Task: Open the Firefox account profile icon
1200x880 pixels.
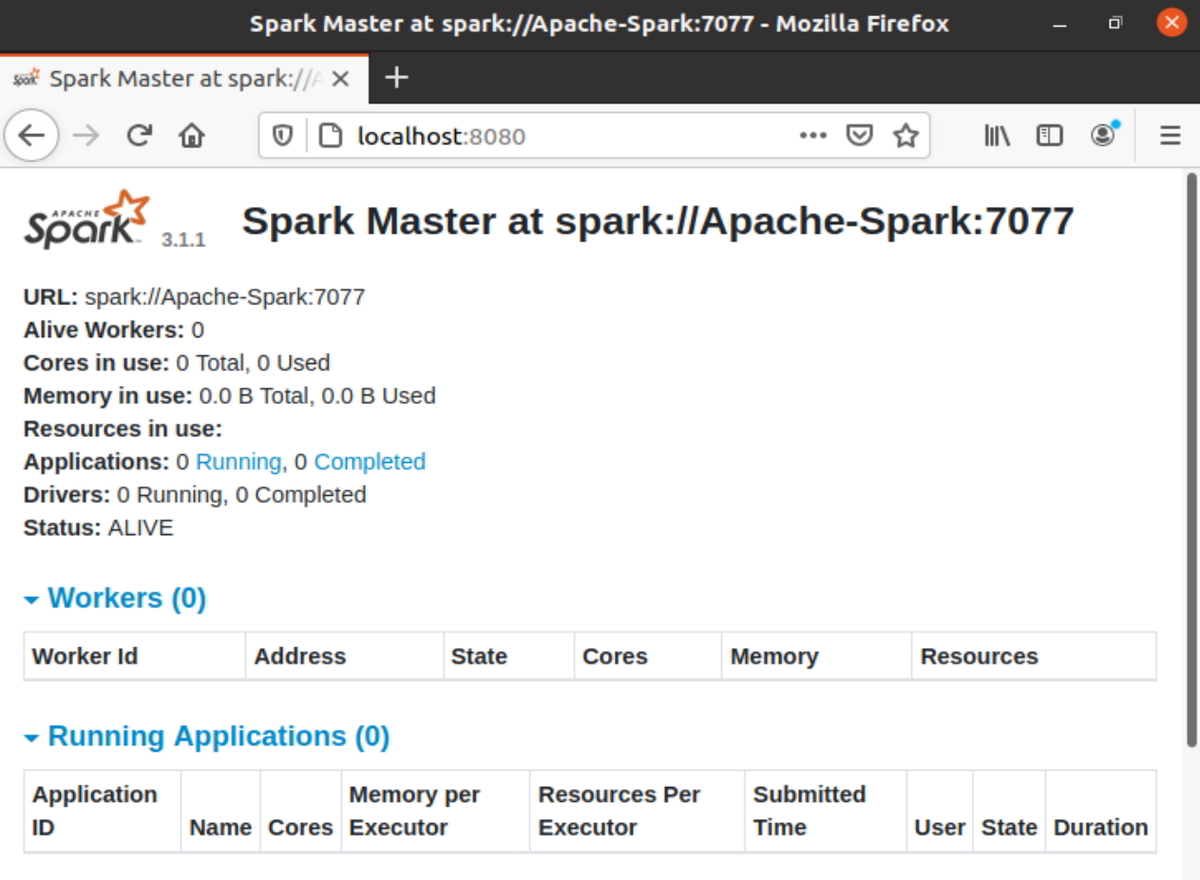Action: click(1103, 135)
